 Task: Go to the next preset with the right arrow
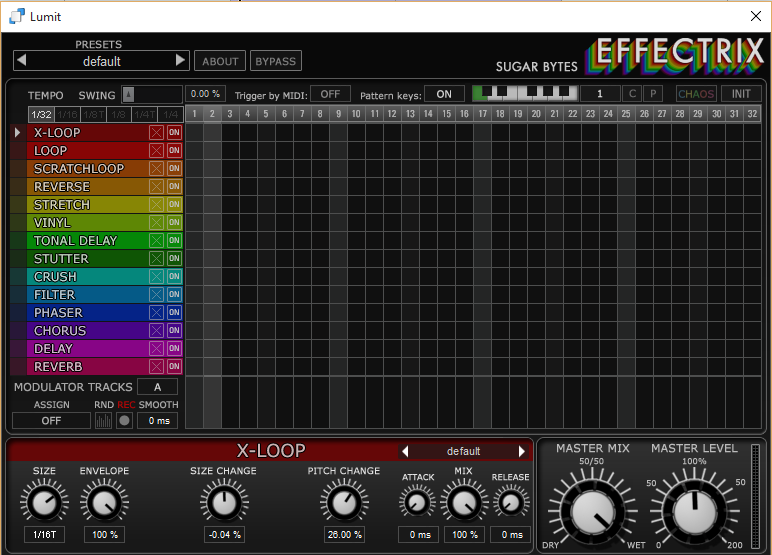pos(181,61)
